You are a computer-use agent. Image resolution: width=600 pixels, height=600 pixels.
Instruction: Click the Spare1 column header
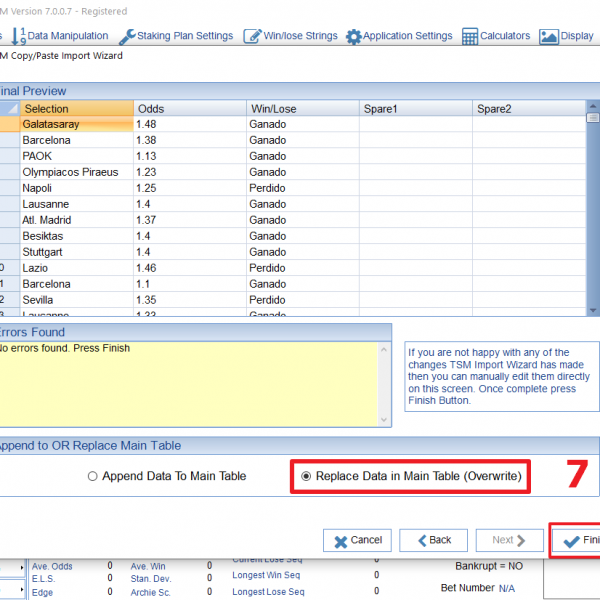pos(416,108)
